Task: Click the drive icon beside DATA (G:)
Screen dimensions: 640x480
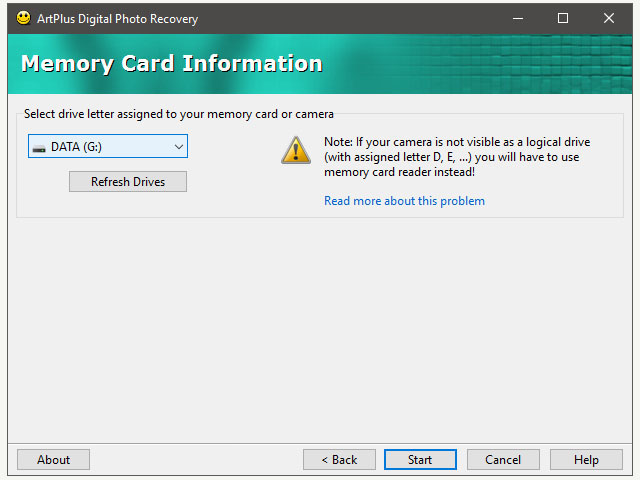Action: pos(39,147)
